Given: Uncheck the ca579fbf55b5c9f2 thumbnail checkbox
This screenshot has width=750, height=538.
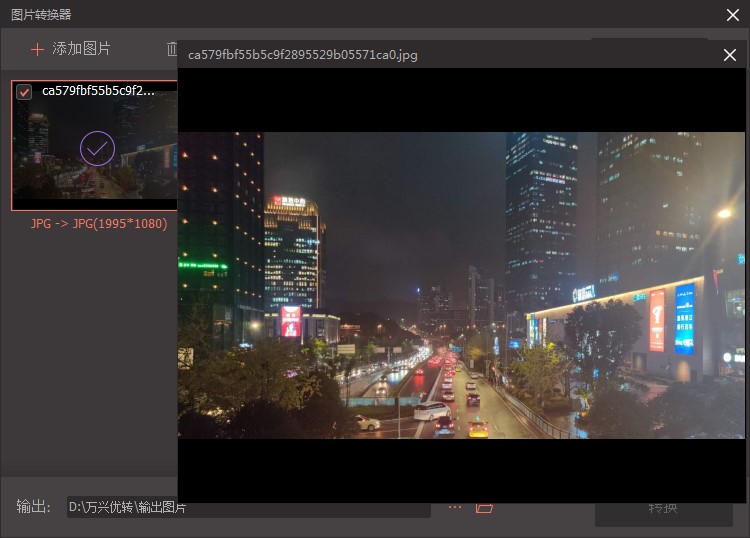Looking at the screenshot, I should coord(24,91).
